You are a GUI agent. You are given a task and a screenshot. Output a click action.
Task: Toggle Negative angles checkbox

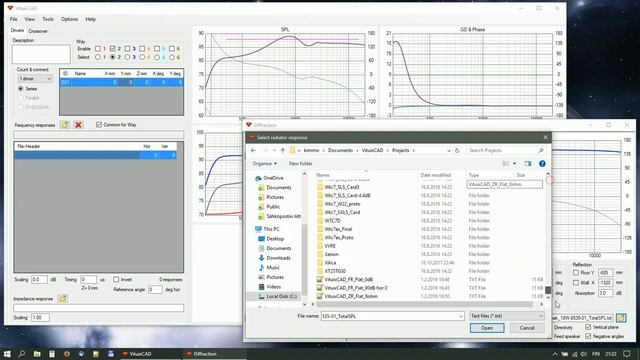click(x=588, y=336)
